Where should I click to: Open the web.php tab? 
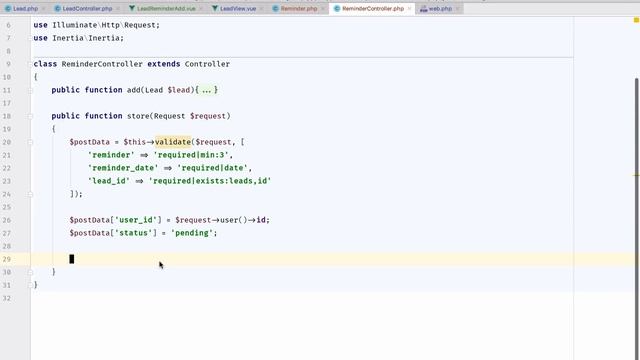440,9
